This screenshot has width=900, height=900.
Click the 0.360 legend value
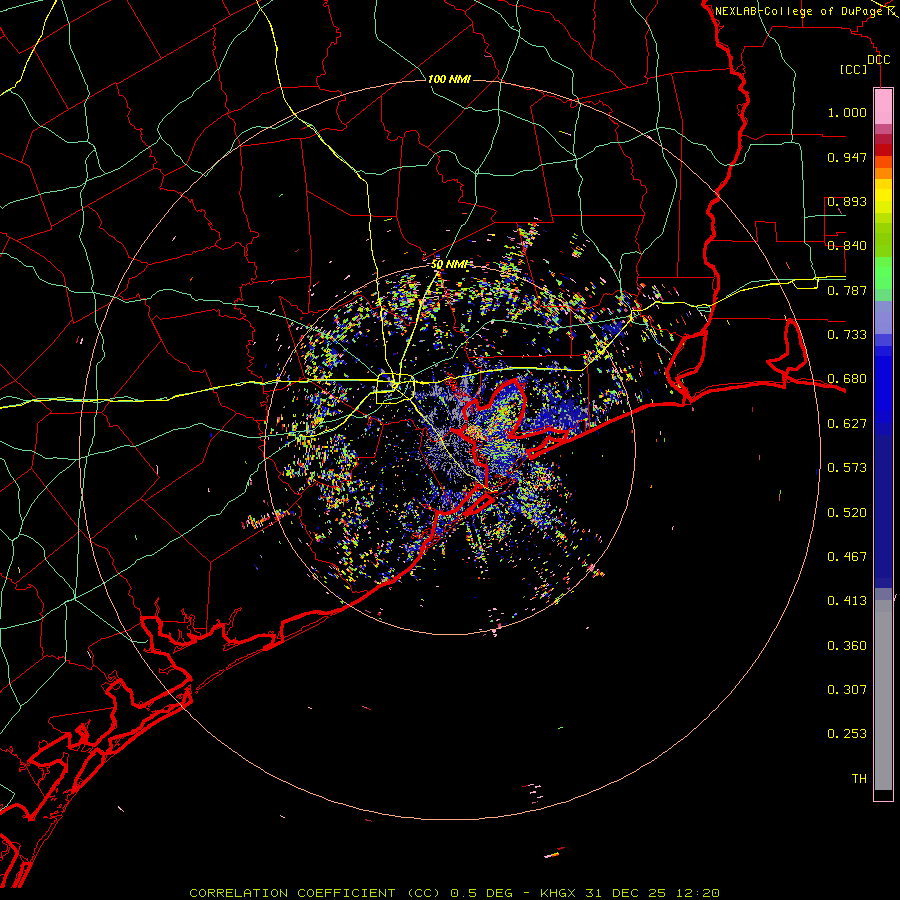tap(847, 646)
